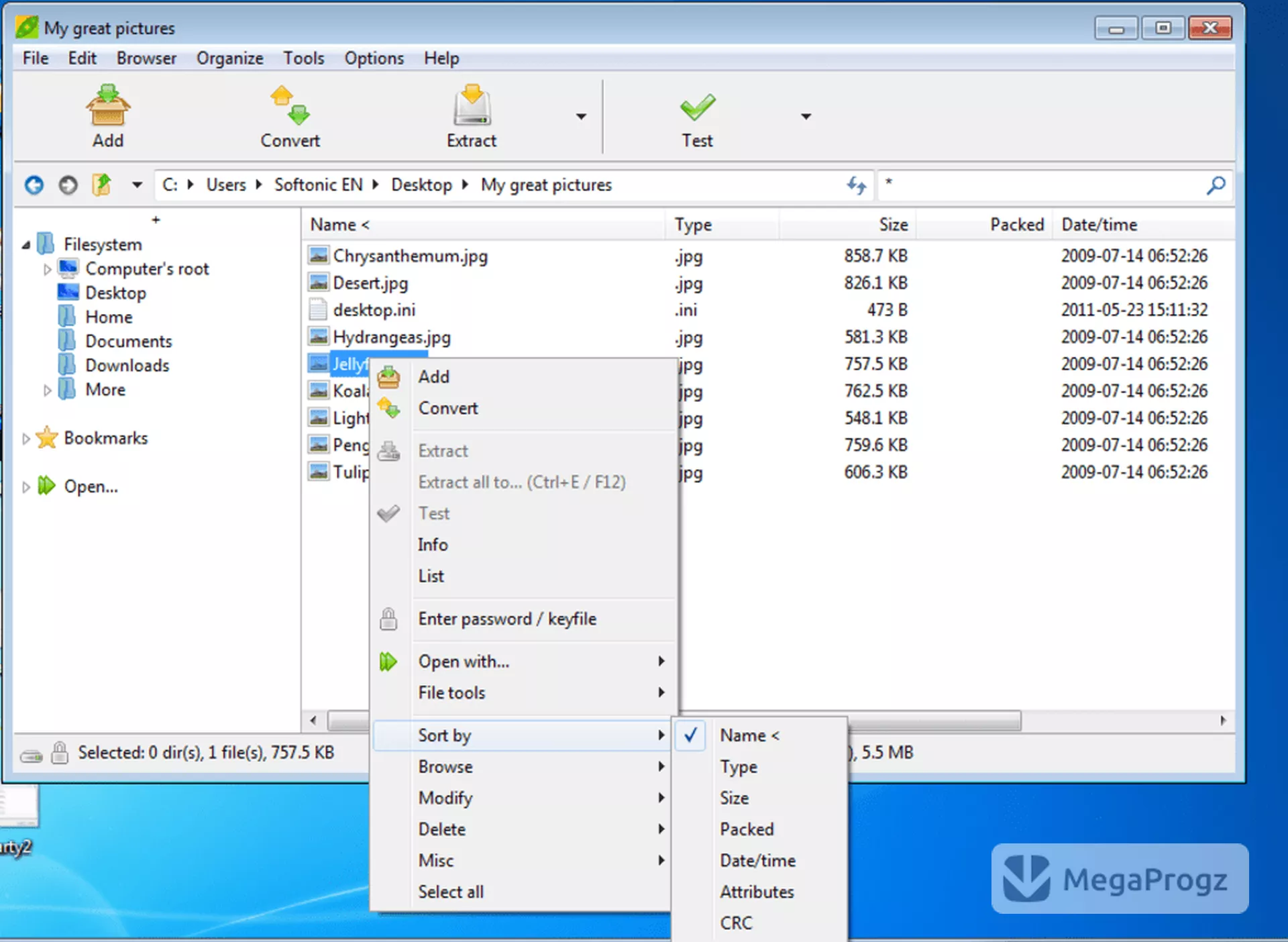The height and width of the screenshot is (942, 1288).
Task: Click the desktop.ini file icon
Action: pyautogui.click(x=318, y=309)
